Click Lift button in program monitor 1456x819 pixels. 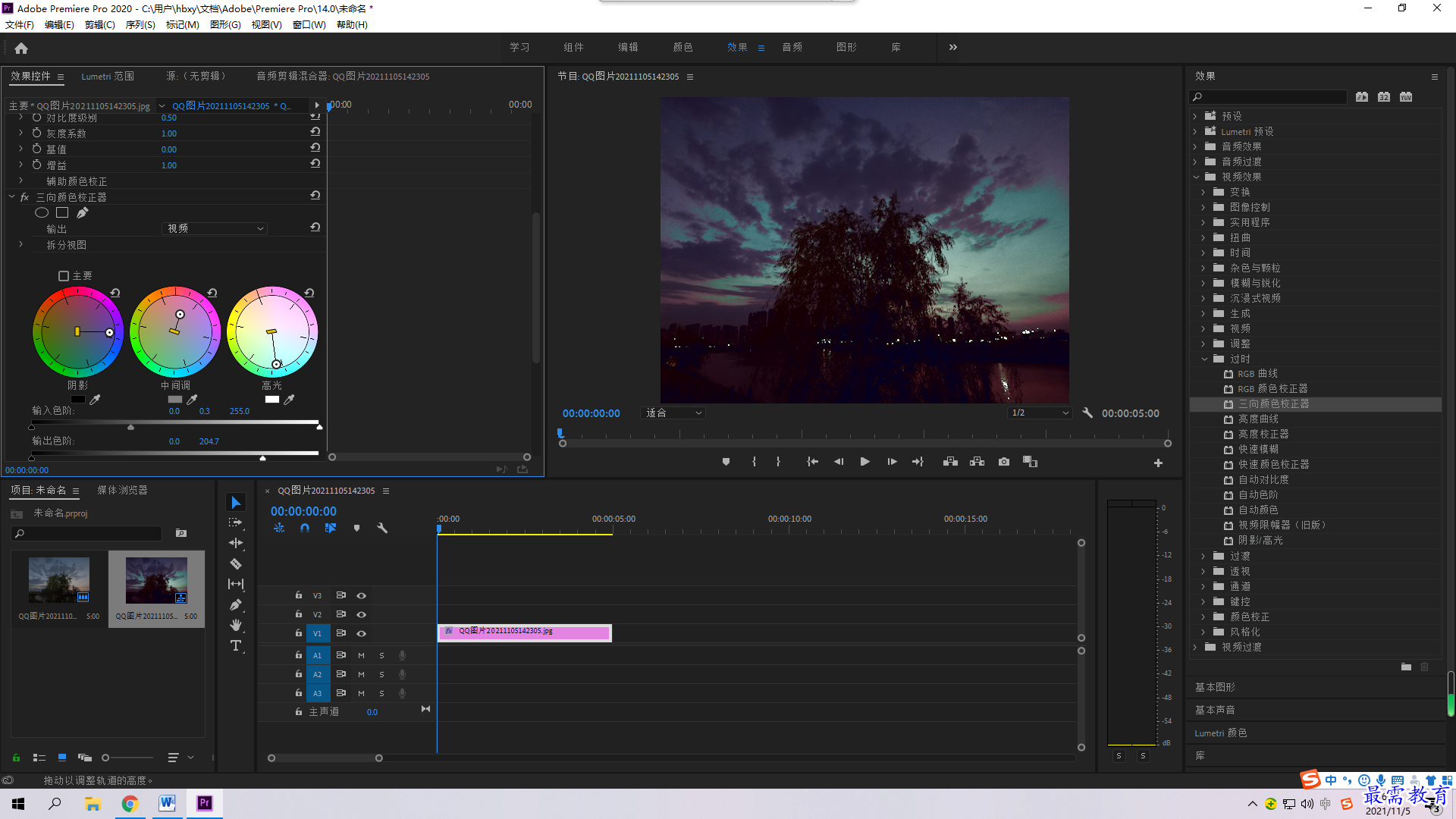950,462
